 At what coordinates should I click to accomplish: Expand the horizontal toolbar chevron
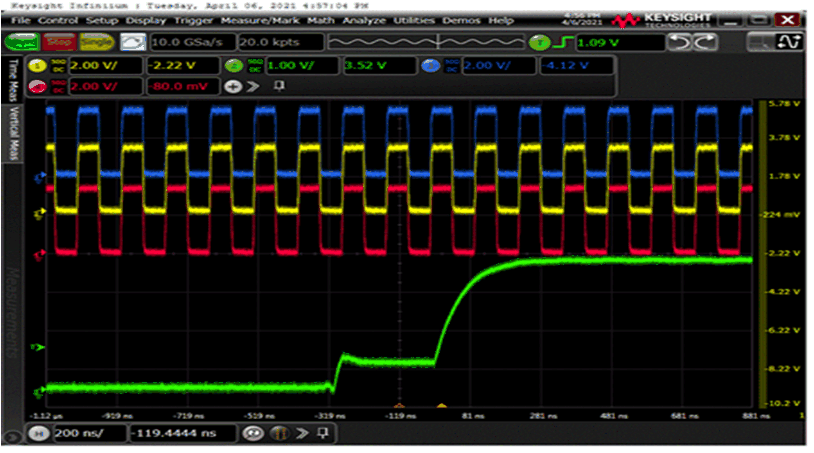pyautogui.click(x=300, y=433)
